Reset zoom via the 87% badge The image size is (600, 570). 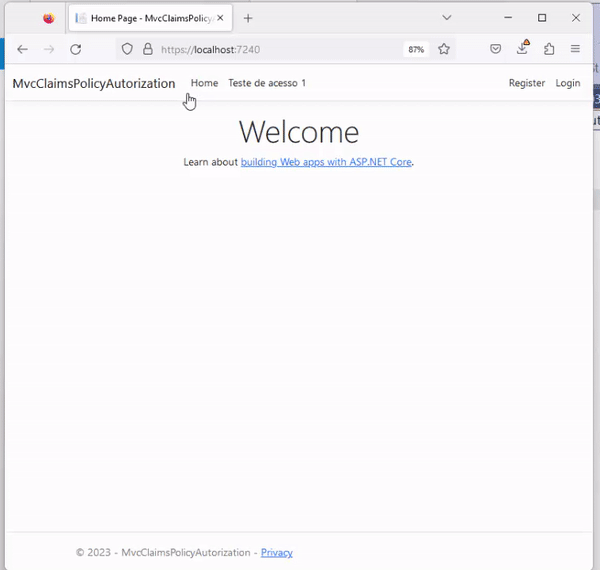(416, 49)
